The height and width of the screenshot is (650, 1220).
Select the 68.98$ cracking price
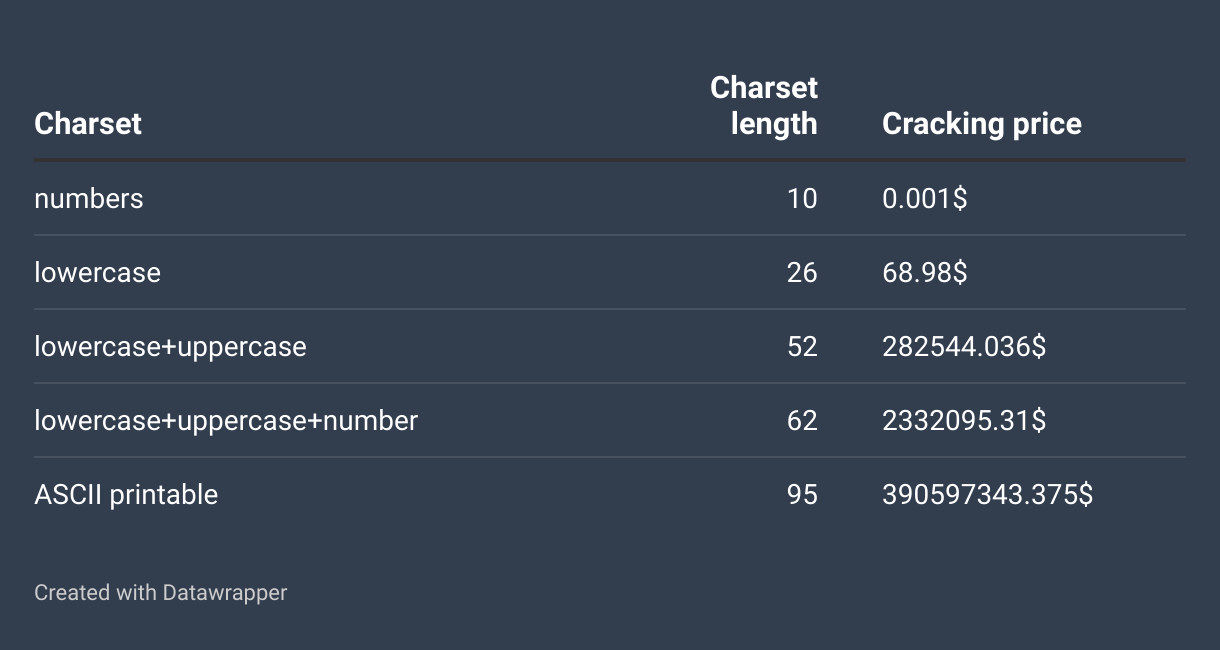[x=924, y=273]
